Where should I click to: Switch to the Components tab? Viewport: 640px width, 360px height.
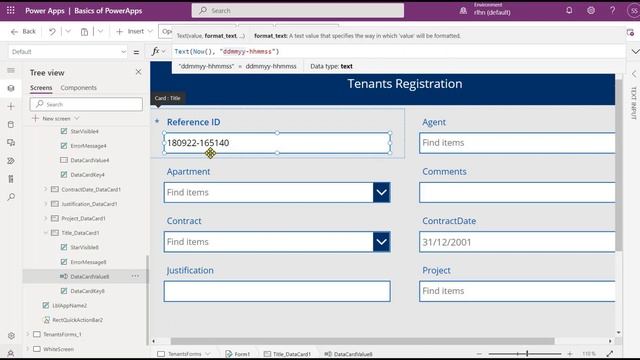pyautogui.click(x=78, y=88)
